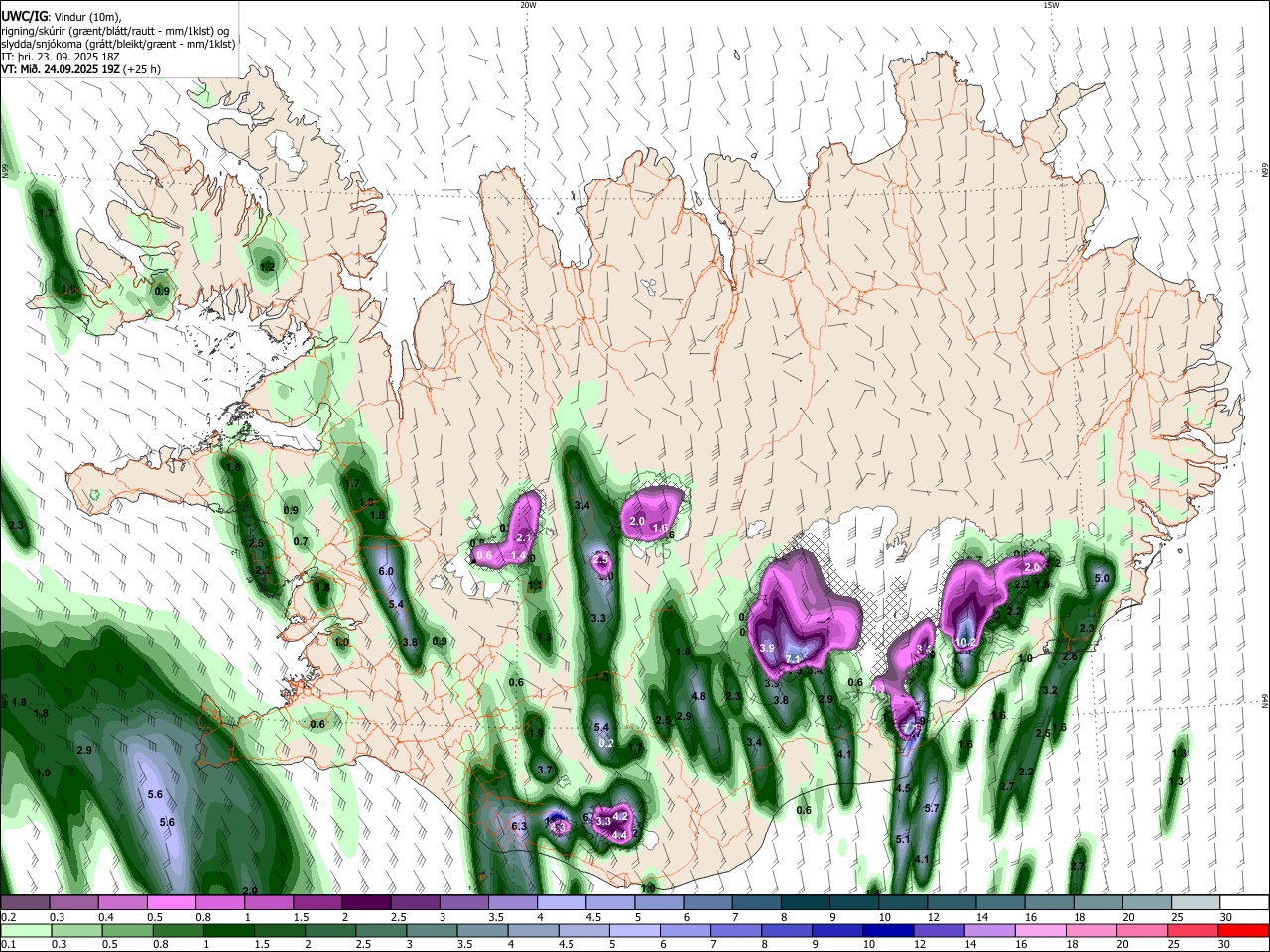Click the white final swatch in upper legend row
Screen dimensions: 1270x952
1244,902
